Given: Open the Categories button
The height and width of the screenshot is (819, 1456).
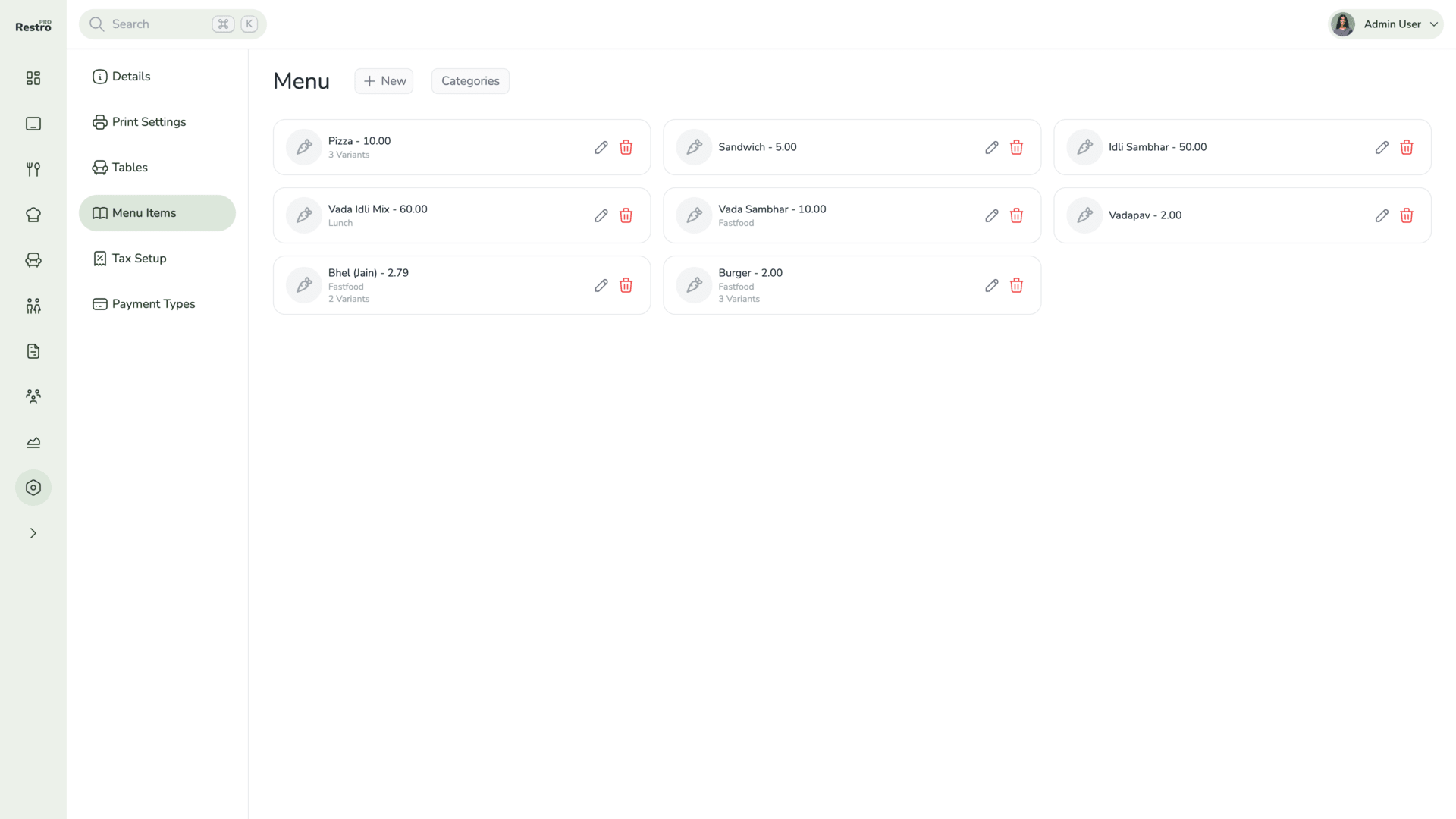Looking at the screenshot, I should pyautogui.click(x=470, y=81).
